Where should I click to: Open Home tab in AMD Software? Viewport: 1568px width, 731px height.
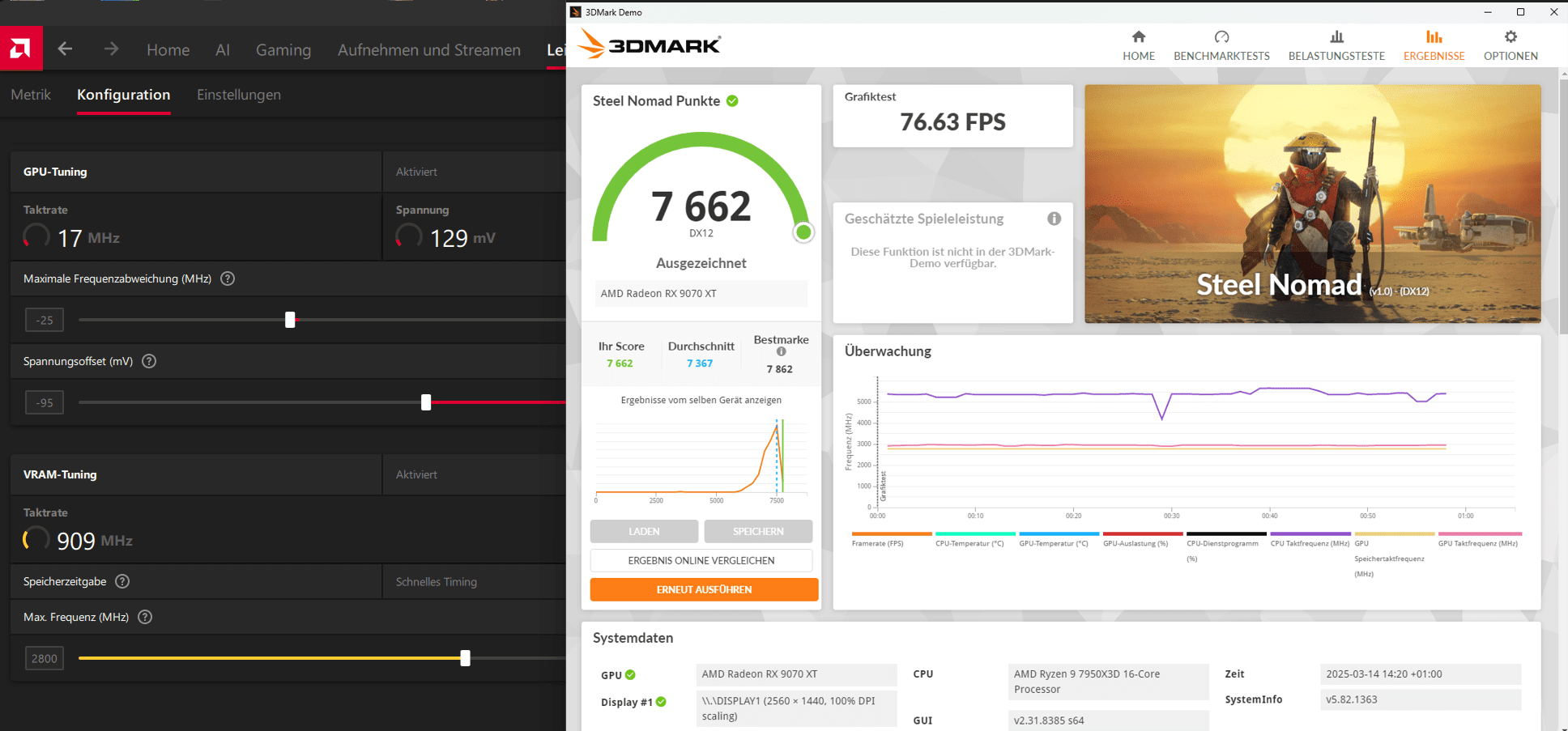tap(168, 49)
